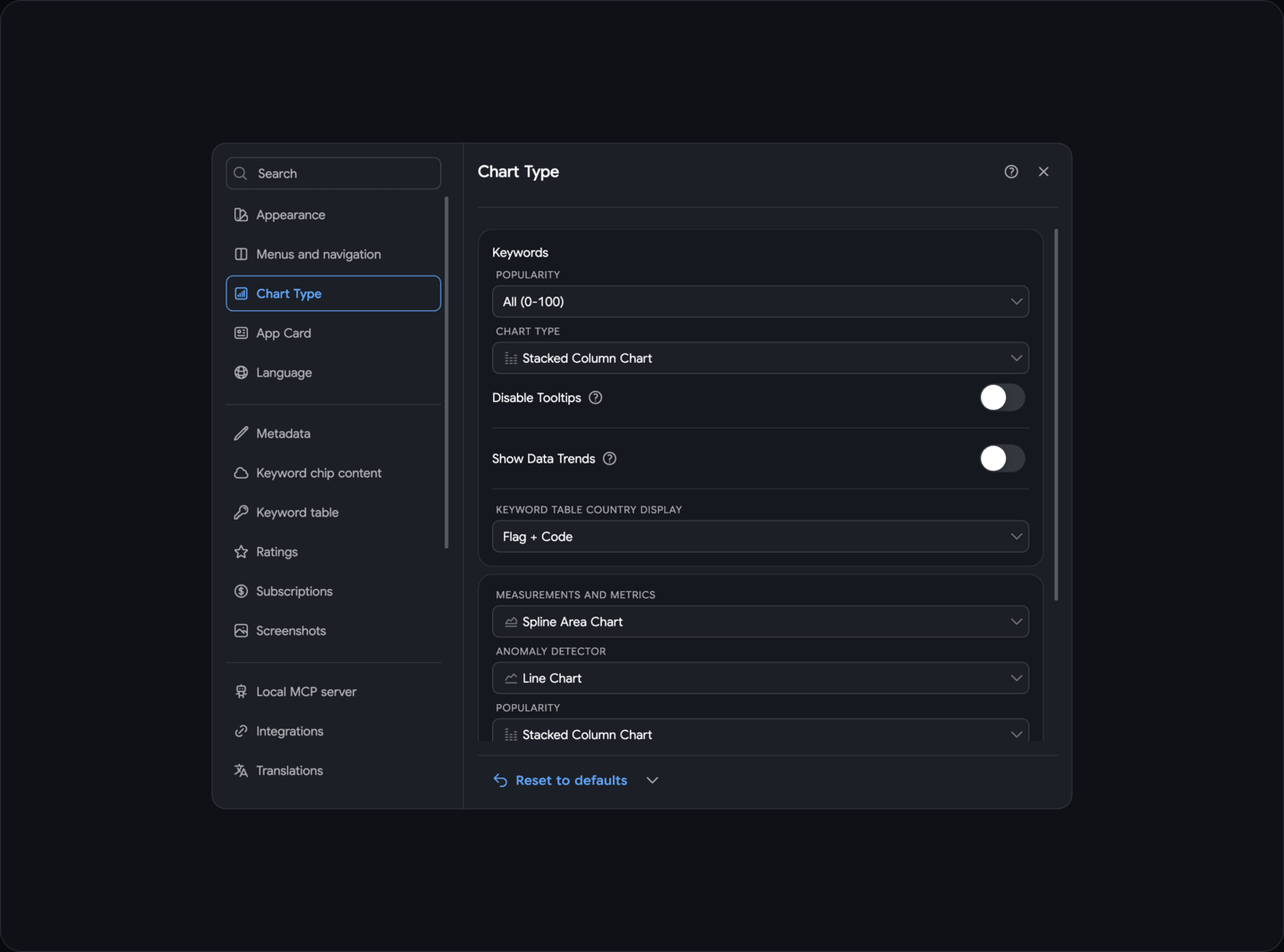Click the Reset to defaults undo arrow icon
1284x952 pixels.
[x=500, y=780]
